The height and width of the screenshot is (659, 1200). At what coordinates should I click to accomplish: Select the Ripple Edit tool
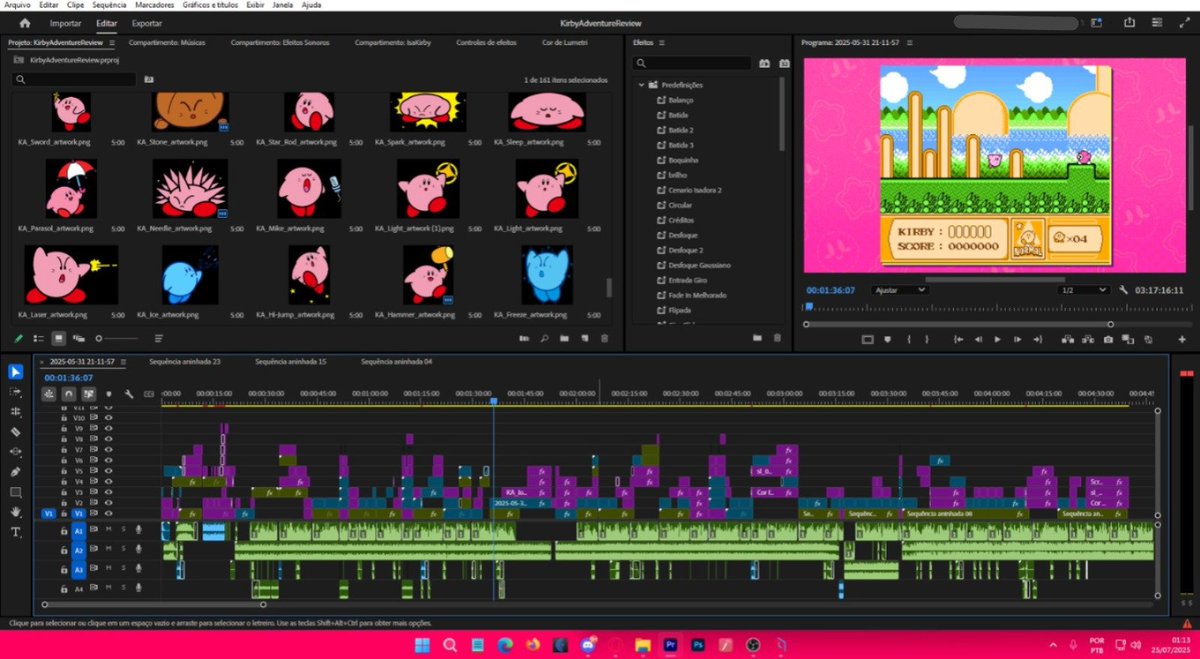point(16,411)
